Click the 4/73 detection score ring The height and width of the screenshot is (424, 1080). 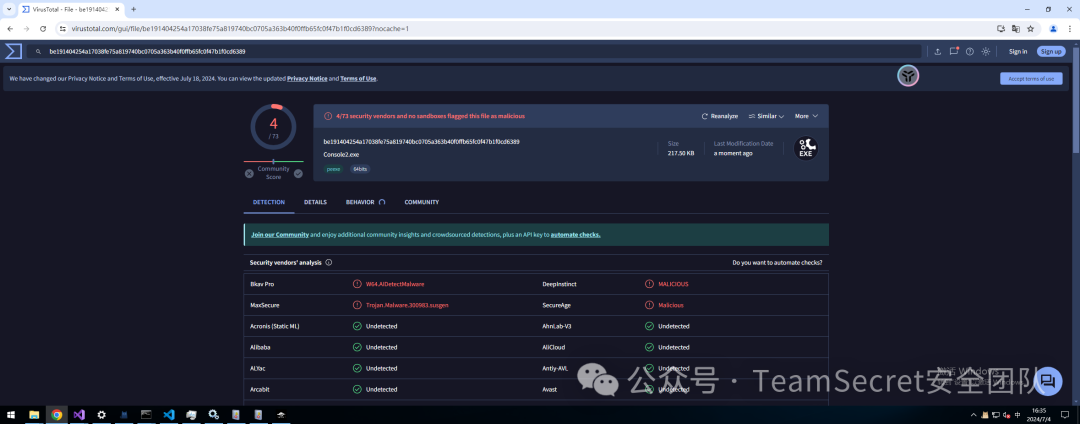[273, 127]
